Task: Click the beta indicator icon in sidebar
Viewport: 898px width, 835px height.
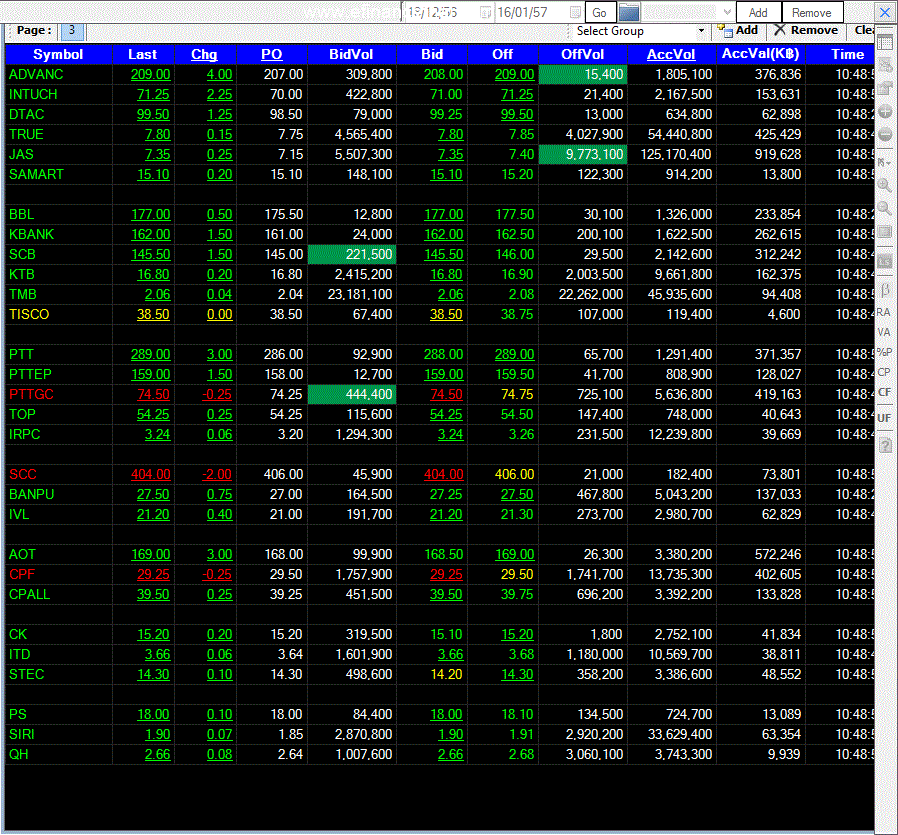Action: click(885, 289)
